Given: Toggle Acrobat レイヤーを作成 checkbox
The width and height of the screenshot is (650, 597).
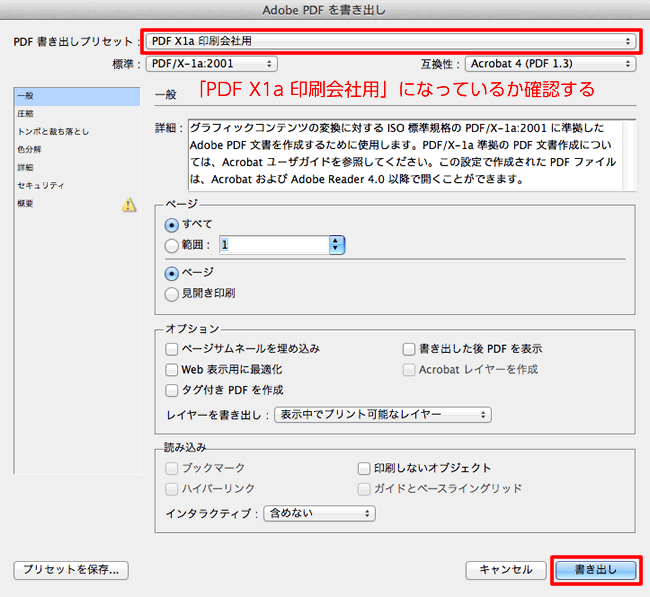Looking at the screenshot, I should (x=409, y=369).
